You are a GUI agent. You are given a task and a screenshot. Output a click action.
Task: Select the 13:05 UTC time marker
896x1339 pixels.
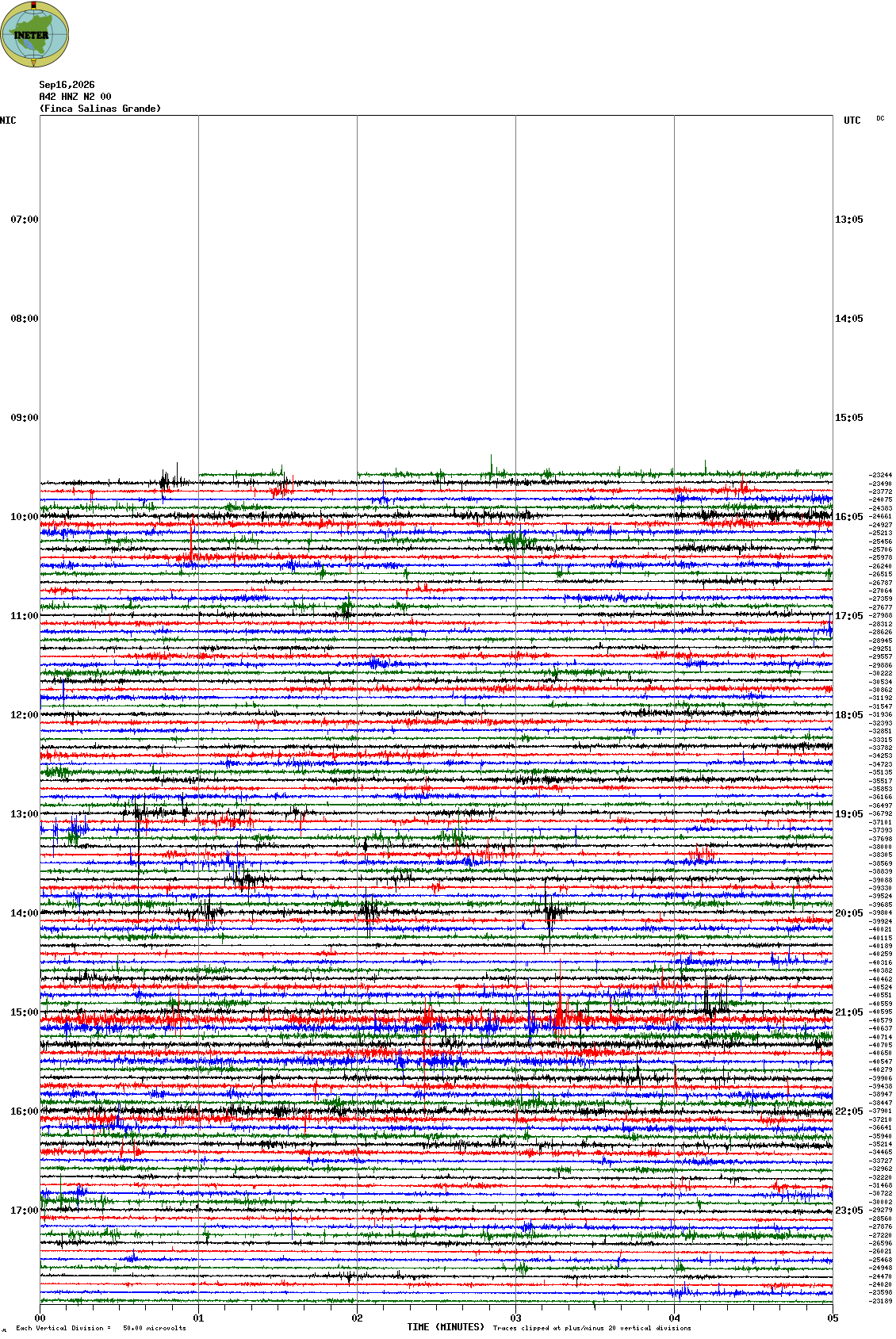point(849,220)
